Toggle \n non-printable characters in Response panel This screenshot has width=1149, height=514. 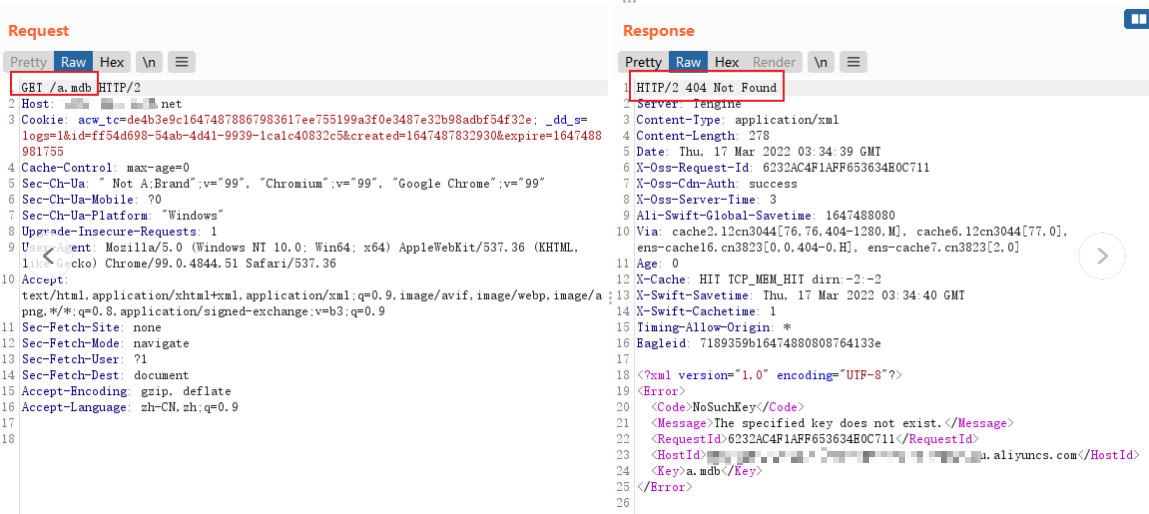pyautogui.click(x=820, y=62)
